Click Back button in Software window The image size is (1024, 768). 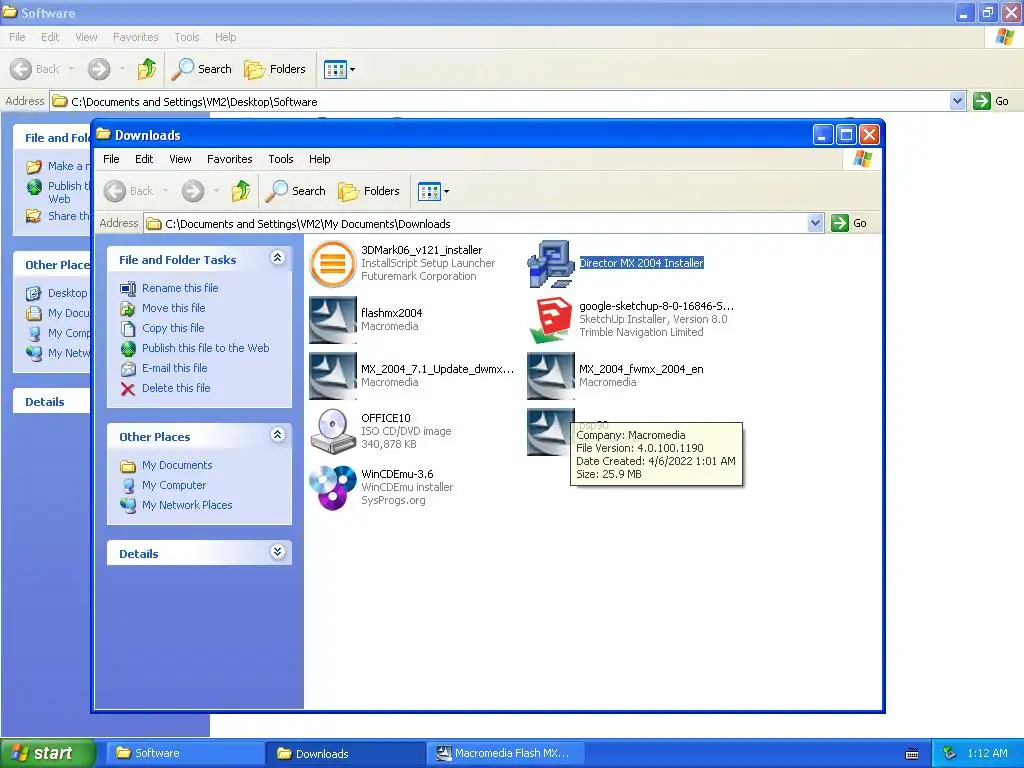35,69
